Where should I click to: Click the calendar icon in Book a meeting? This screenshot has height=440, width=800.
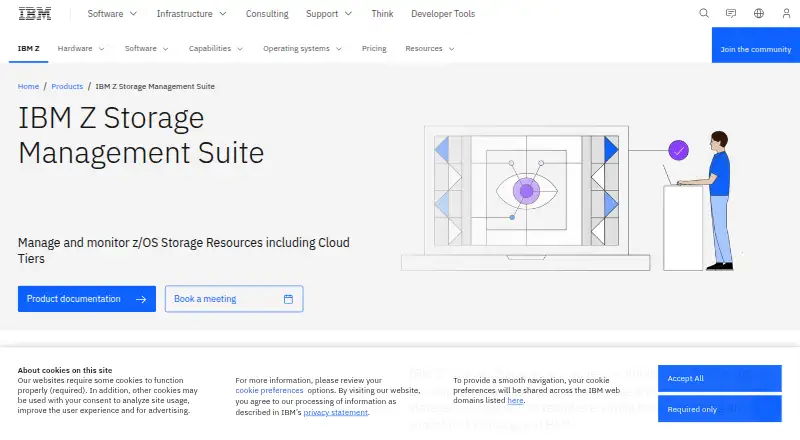(x=288, y=299)
